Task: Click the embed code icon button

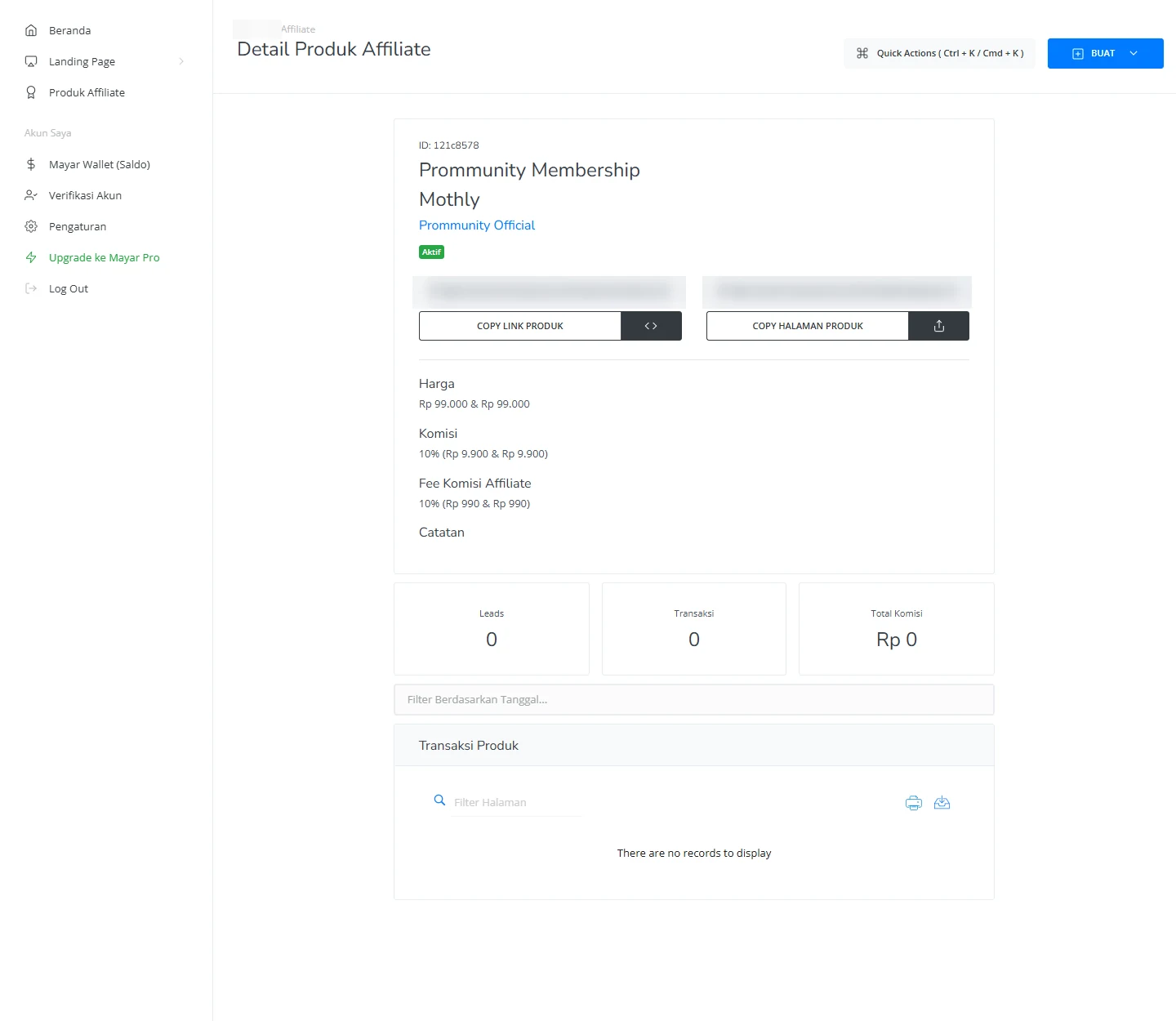Action: point(651,326)
